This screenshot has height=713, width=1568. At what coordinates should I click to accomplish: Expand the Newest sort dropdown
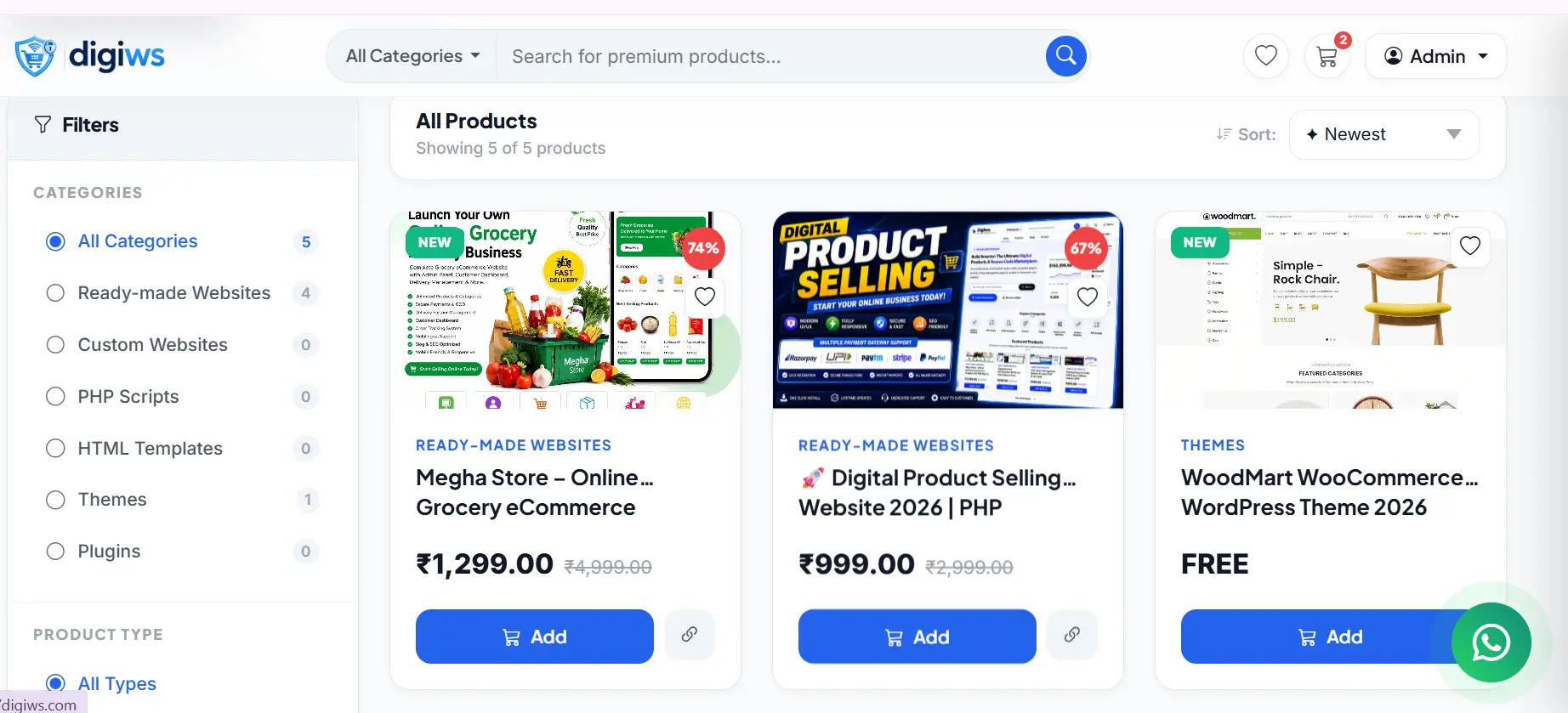pyautogui.click(x=1384, y=134)
